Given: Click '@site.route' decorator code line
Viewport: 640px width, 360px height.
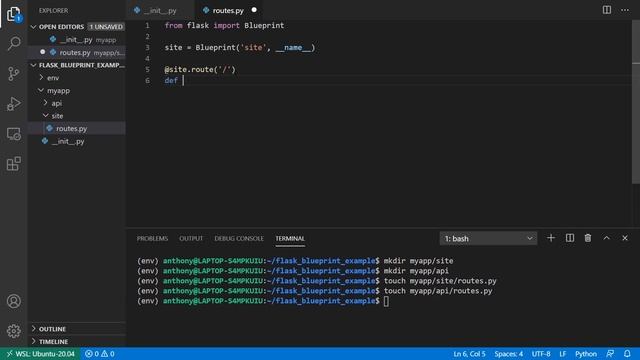Looking at the screenshot, I should click(x=200, y=69).
